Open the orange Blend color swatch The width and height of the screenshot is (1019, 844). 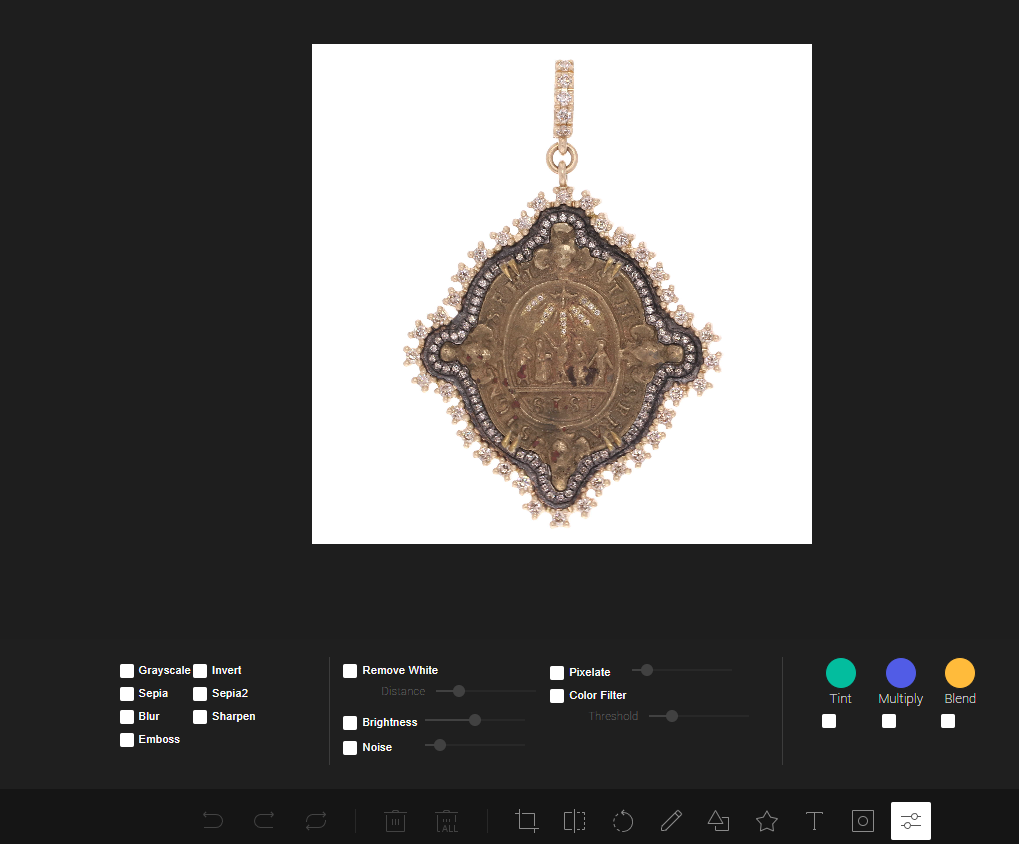(960, 672)
